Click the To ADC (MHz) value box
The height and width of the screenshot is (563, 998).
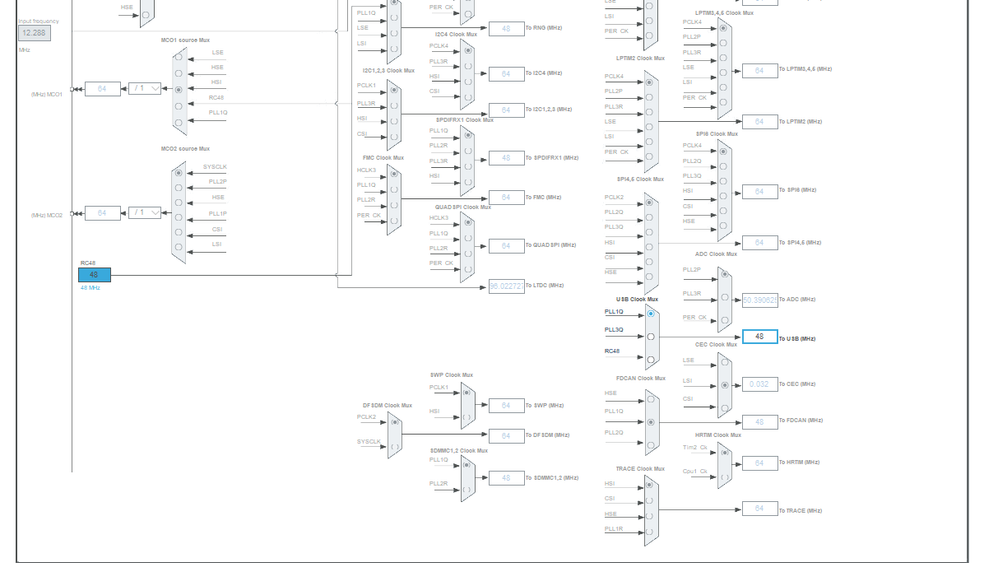pyautogui.click(x=759, y=300)
